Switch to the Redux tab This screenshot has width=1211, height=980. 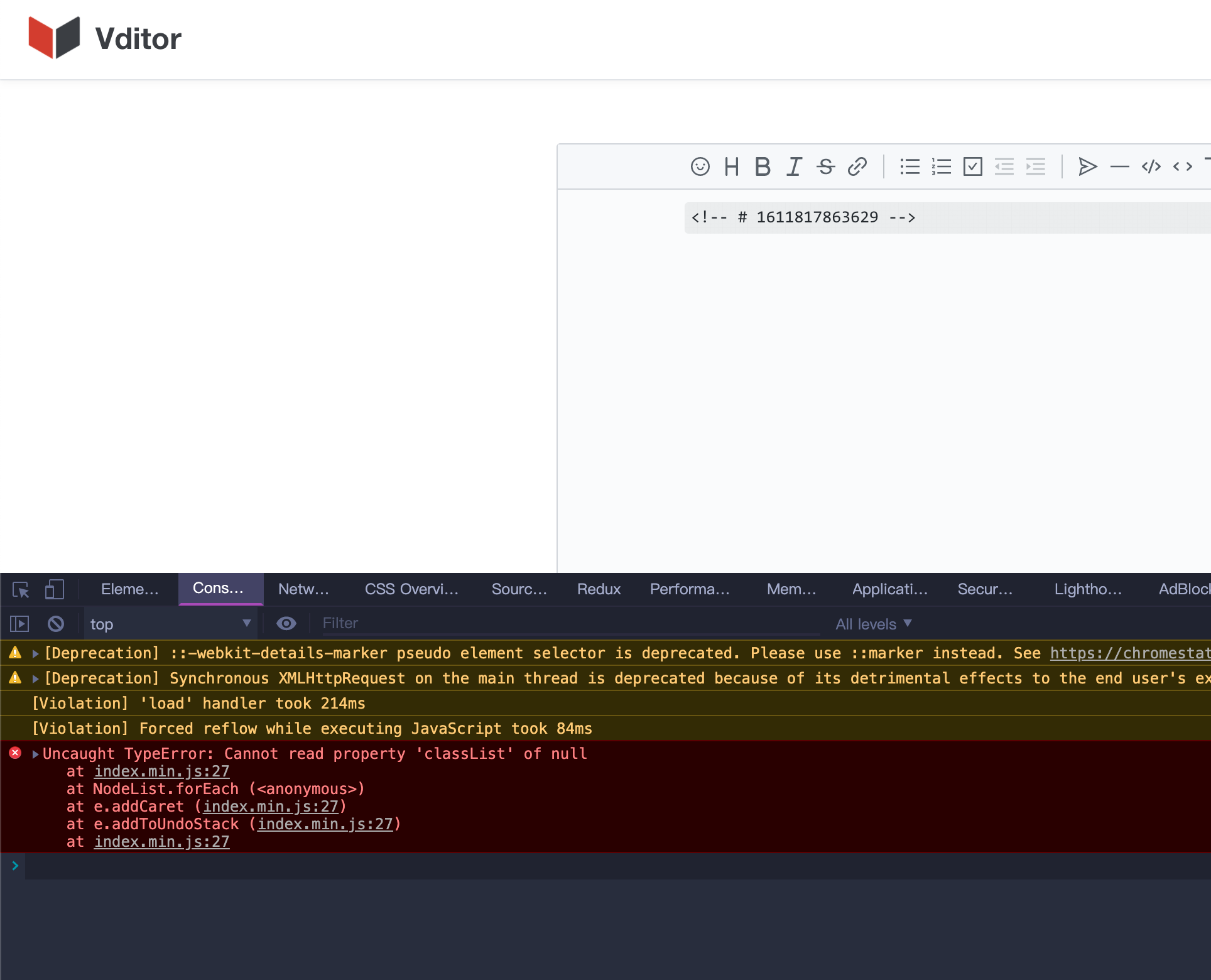point(598,589)
